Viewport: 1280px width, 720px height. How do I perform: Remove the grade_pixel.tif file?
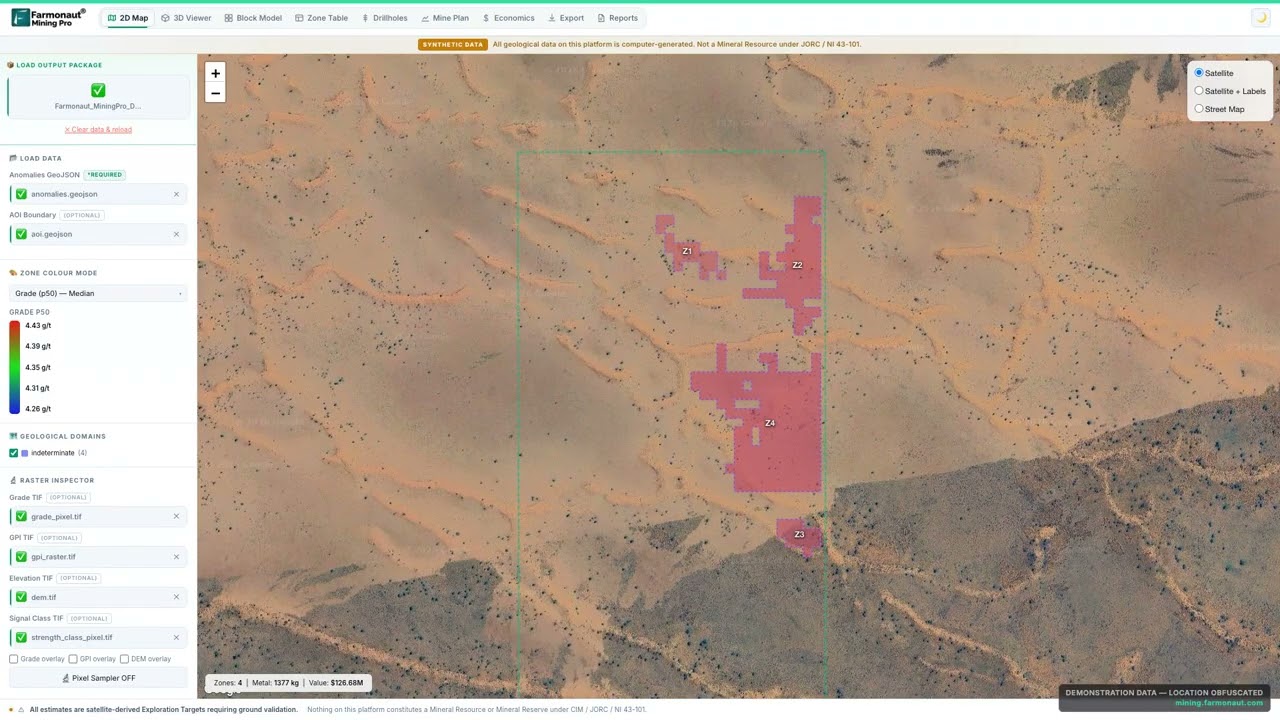pyautogui.click(x=176, y=517)
